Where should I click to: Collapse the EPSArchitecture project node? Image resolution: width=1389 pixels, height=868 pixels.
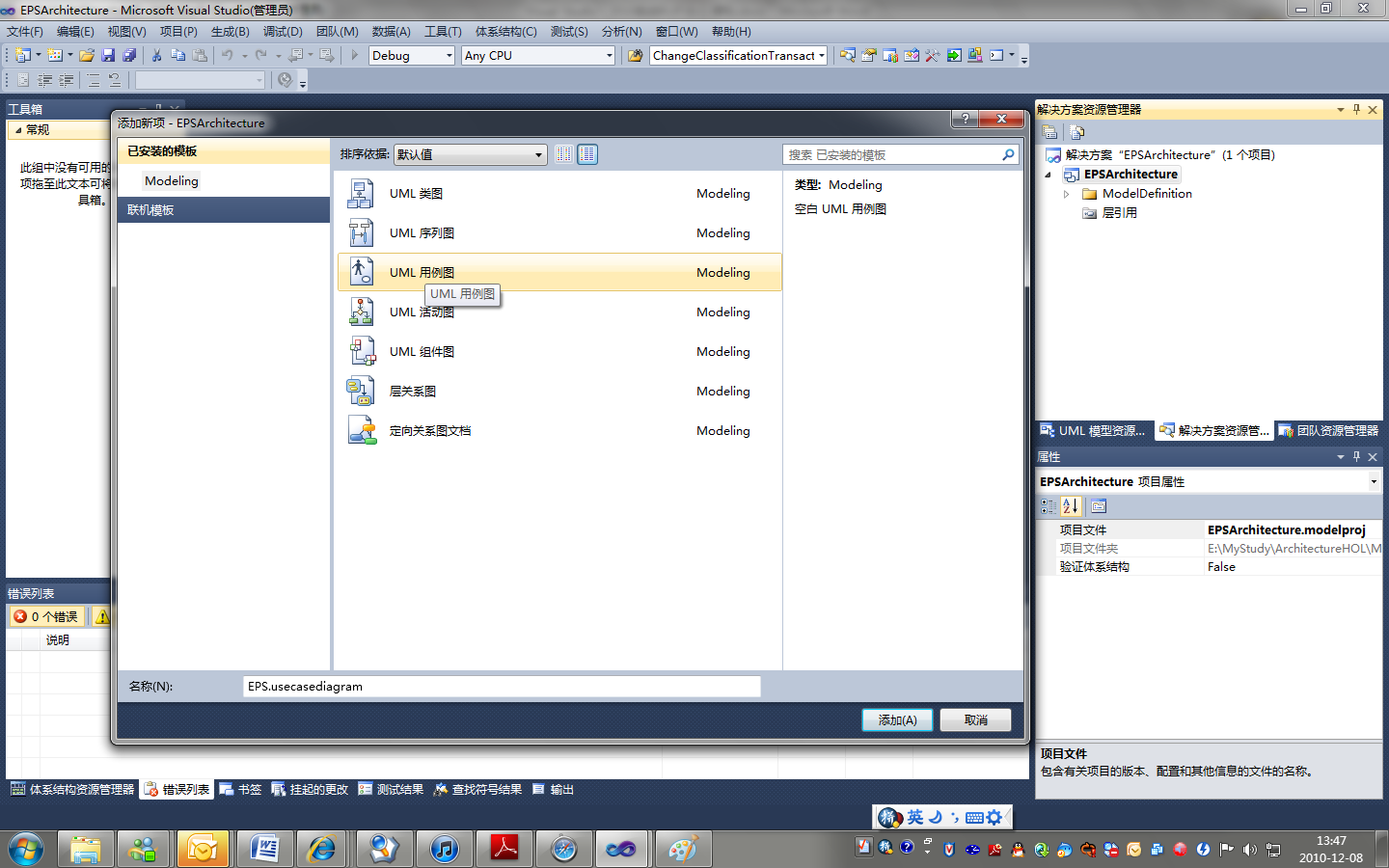click(1049, 175)
